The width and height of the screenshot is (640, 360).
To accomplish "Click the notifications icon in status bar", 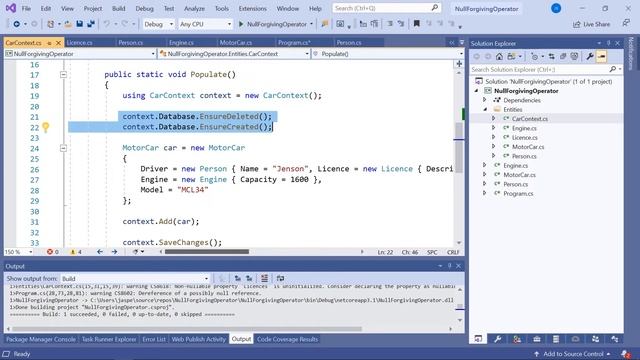I will (625, 354).
